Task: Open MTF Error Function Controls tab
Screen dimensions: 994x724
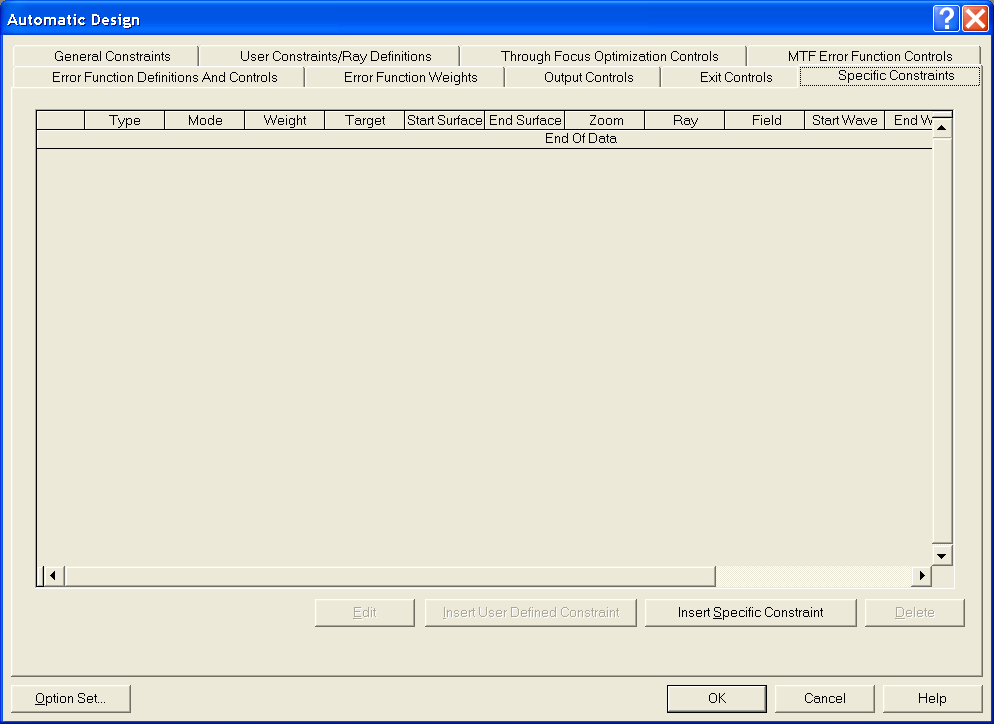Action: (x=869, y=56)
